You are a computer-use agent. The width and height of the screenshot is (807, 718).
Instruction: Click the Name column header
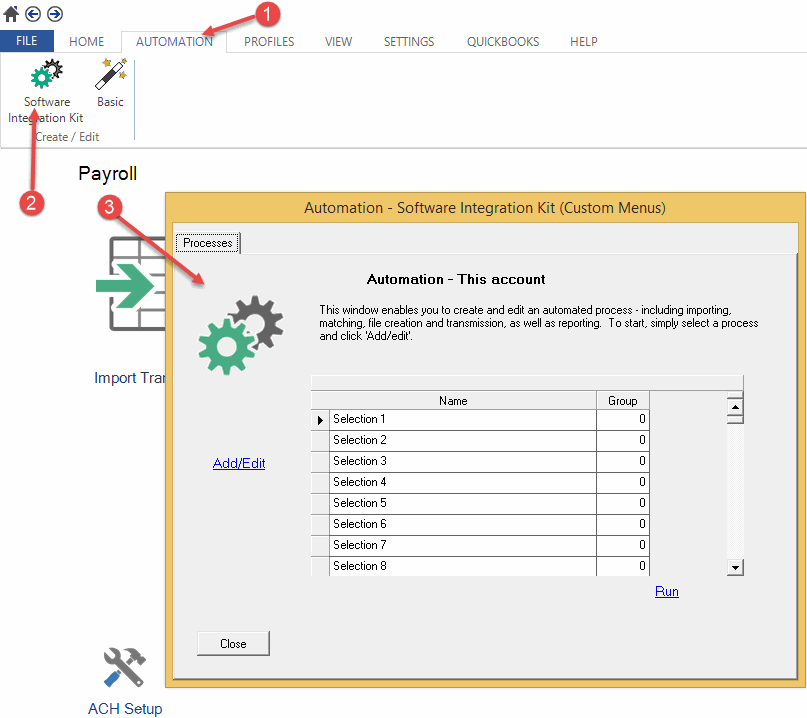[453, 401]
